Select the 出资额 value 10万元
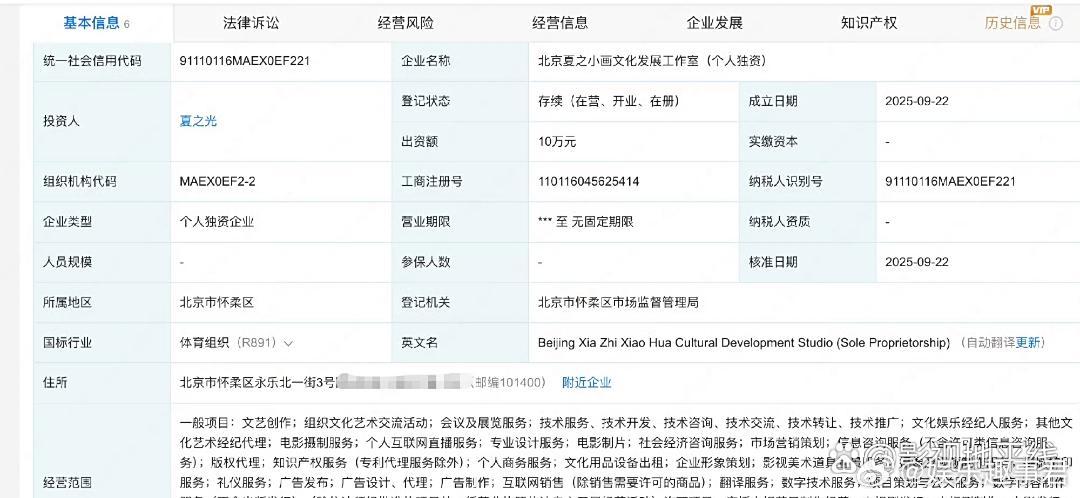This screenshot has height=498, width=1080. [x=557, y=142]
